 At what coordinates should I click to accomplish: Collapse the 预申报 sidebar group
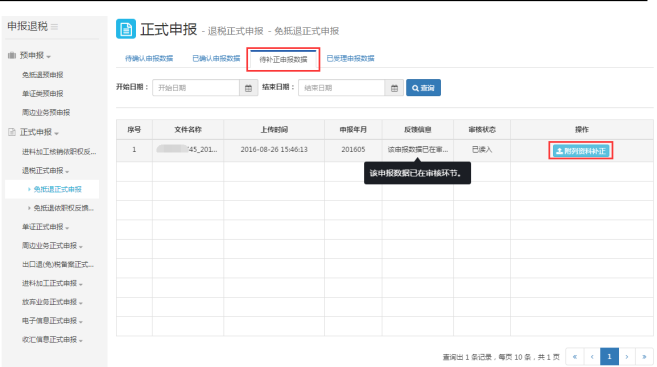pyautogui.click(x=35, y=55)
